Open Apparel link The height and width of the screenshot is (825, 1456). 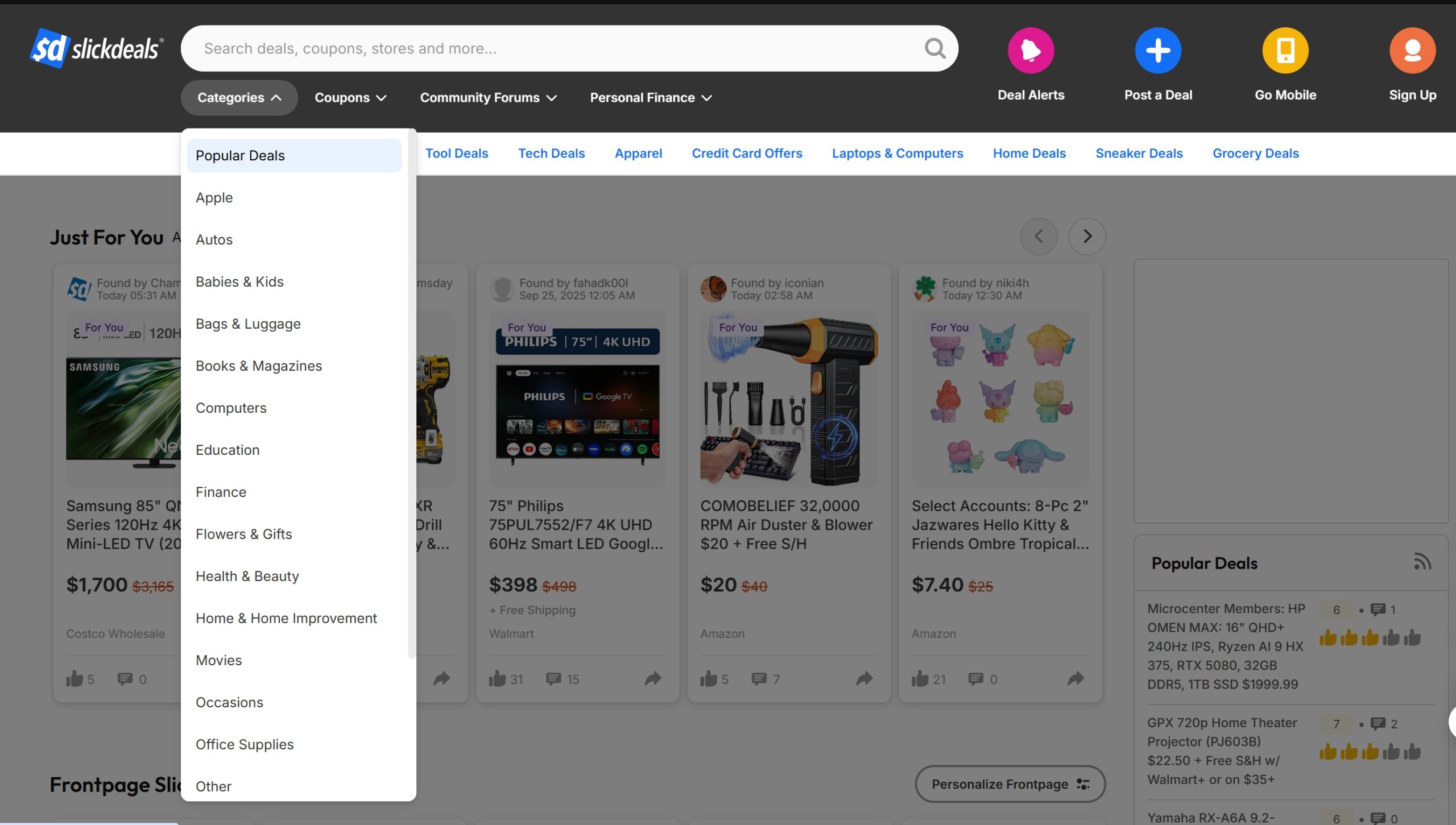pos(638,154)
